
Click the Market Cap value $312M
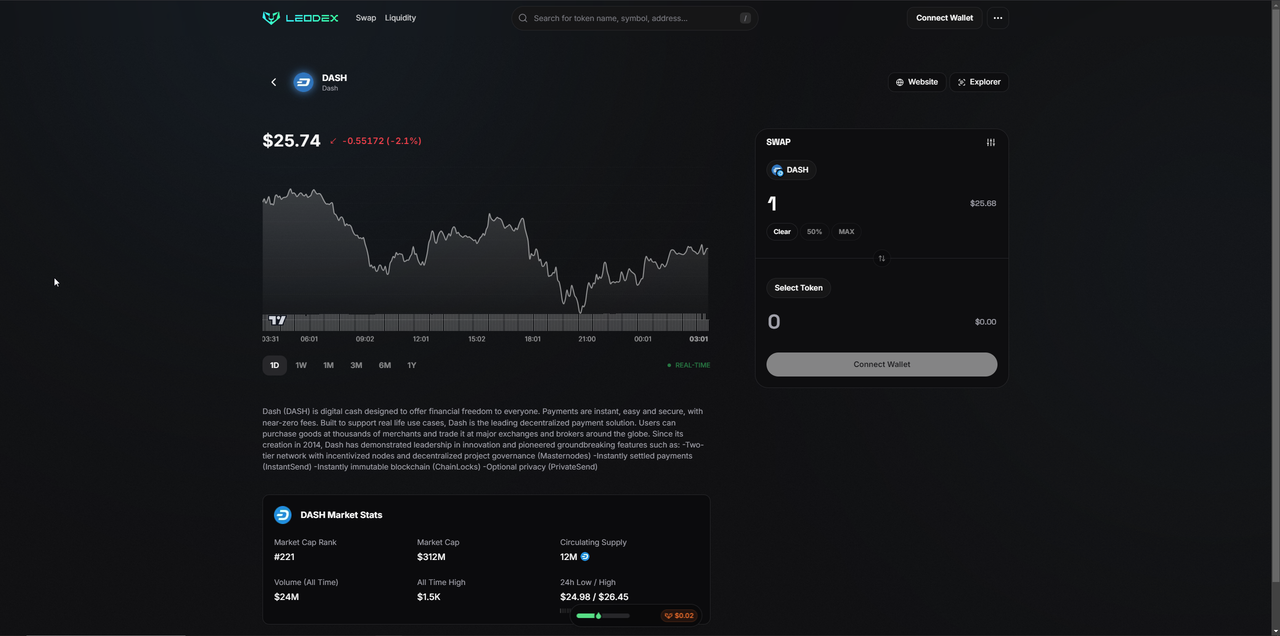coord(431,557)
